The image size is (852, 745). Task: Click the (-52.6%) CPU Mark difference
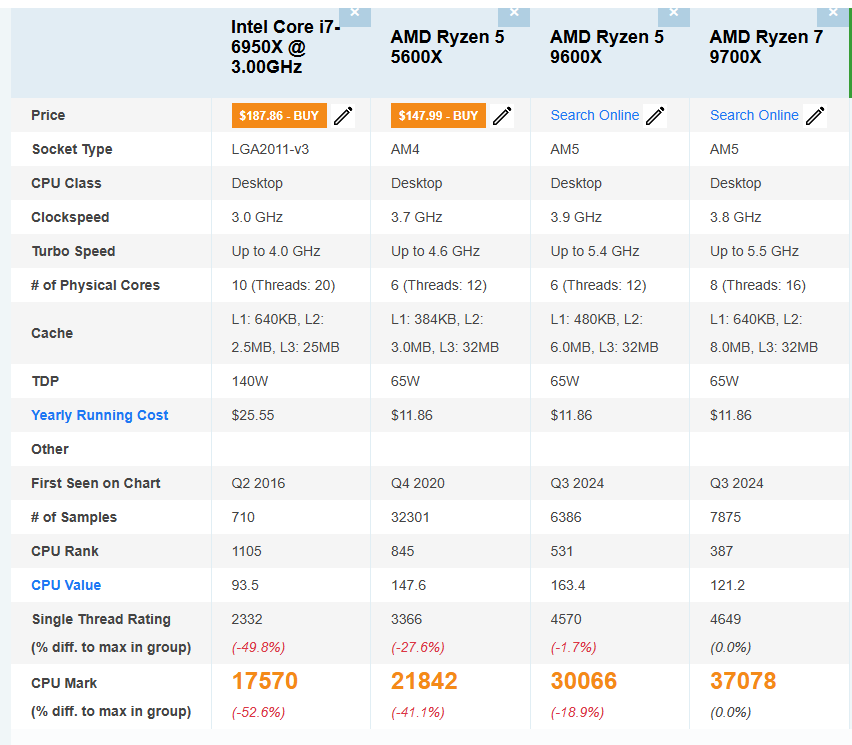pyautogui.click(x=258, y=712)
